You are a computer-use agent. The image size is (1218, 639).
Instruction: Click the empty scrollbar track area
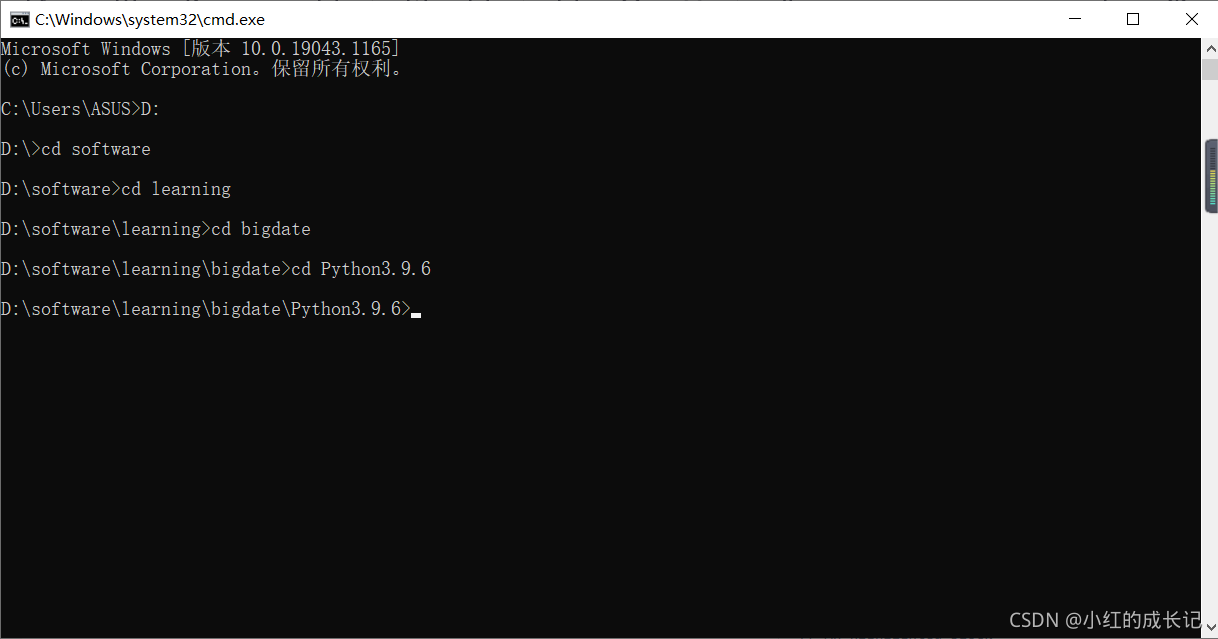coord(1209,400)
